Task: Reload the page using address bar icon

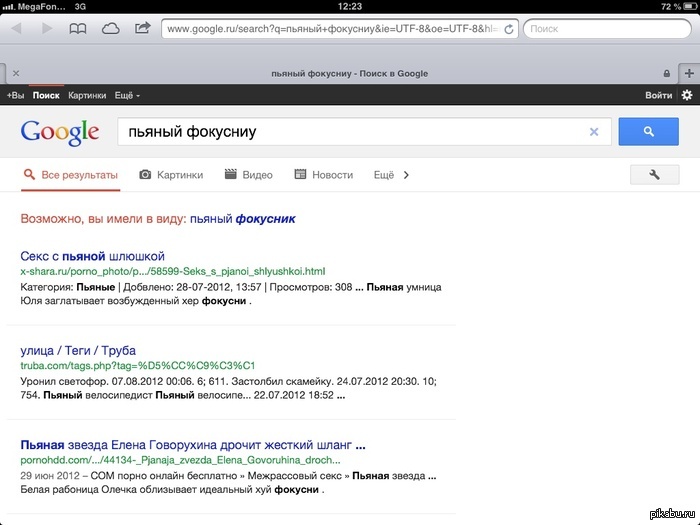Action: coord(509,29)
